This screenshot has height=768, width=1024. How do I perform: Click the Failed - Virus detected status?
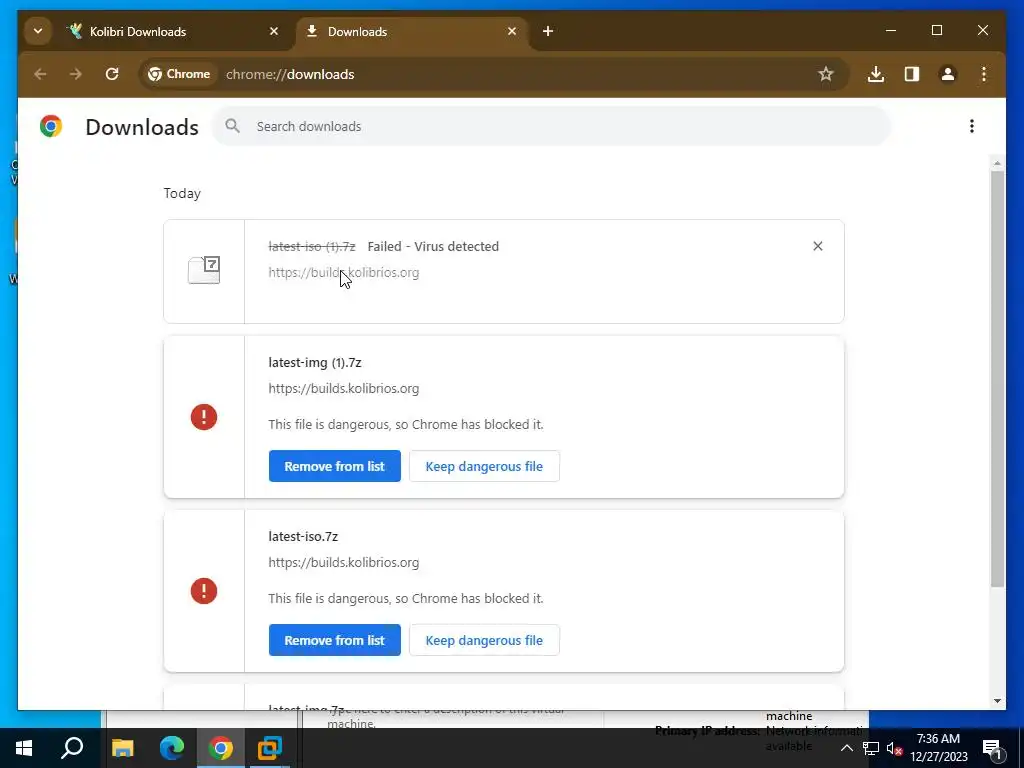click(x=433, y=246)
